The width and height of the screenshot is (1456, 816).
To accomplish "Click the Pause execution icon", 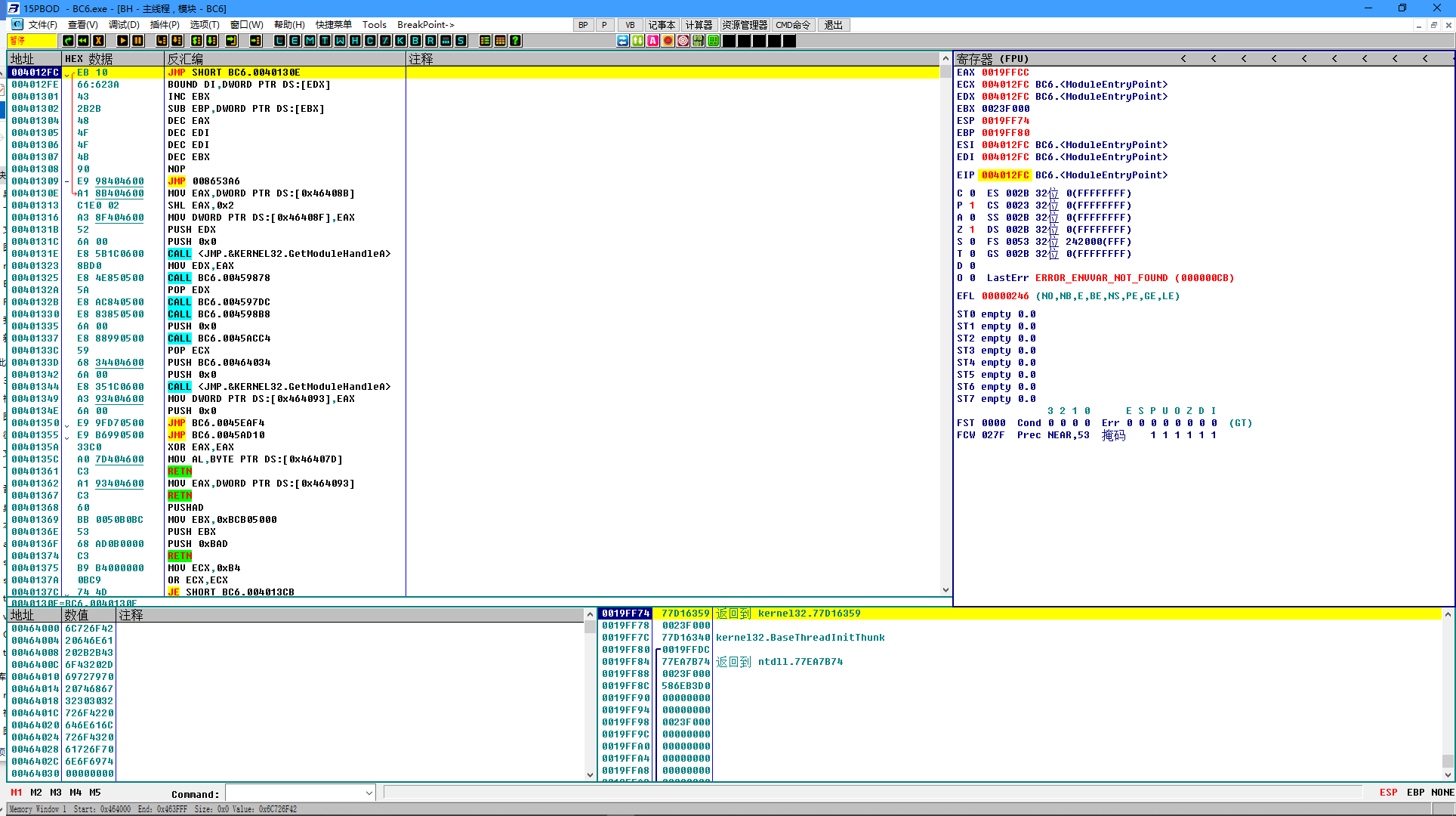I will 137,41.
